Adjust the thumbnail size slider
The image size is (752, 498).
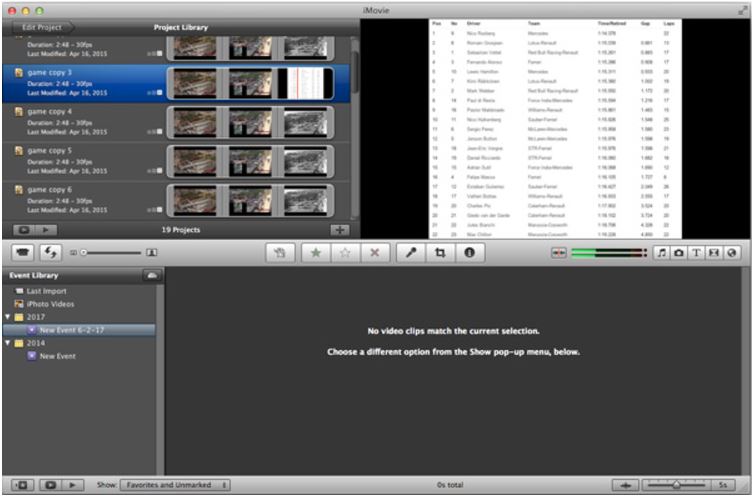tap(112, 252)
